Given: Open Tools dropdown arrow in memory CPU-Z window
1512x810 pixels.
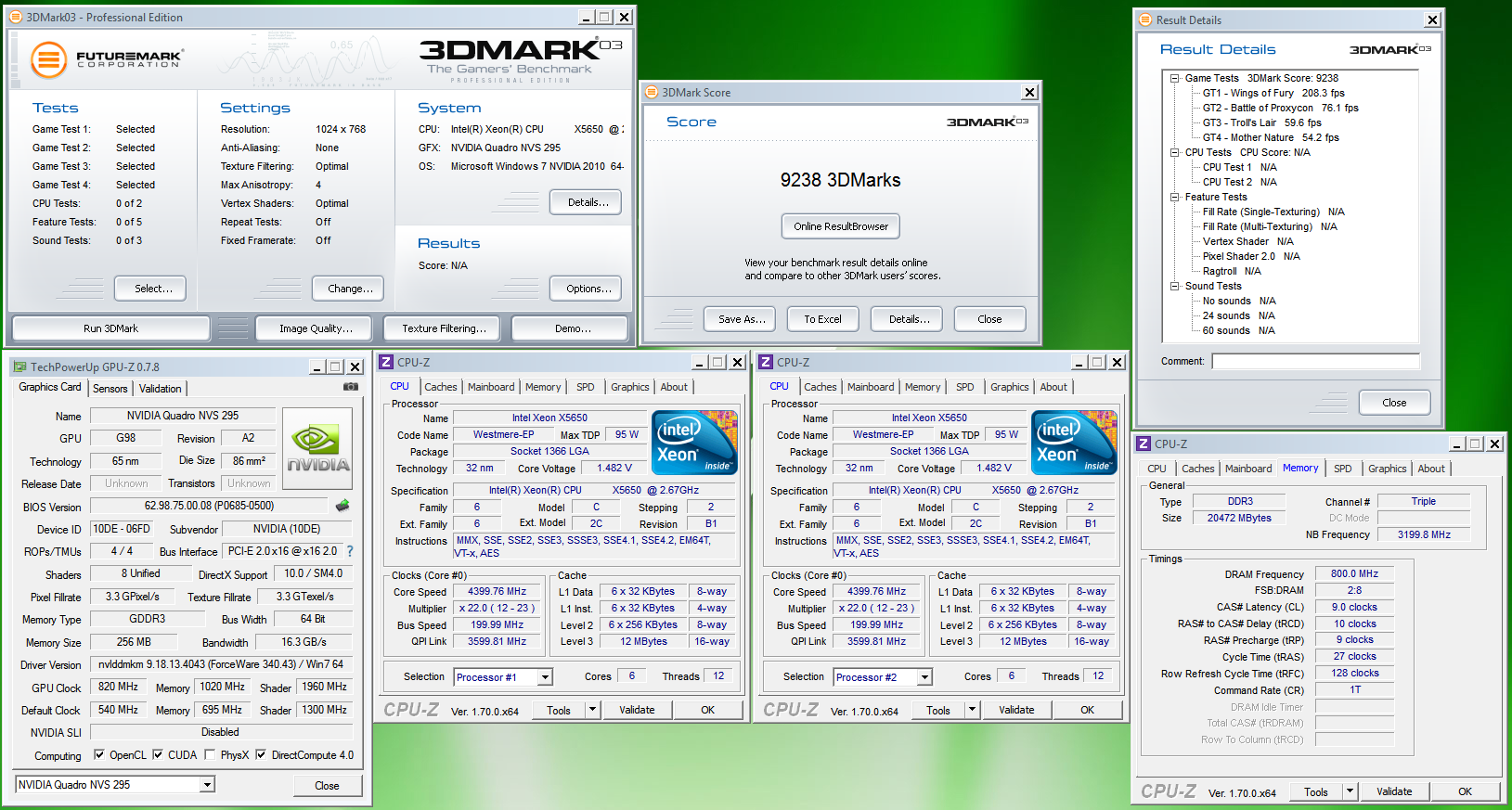Looking at the screenshot, I should (x=1350, y=791).
